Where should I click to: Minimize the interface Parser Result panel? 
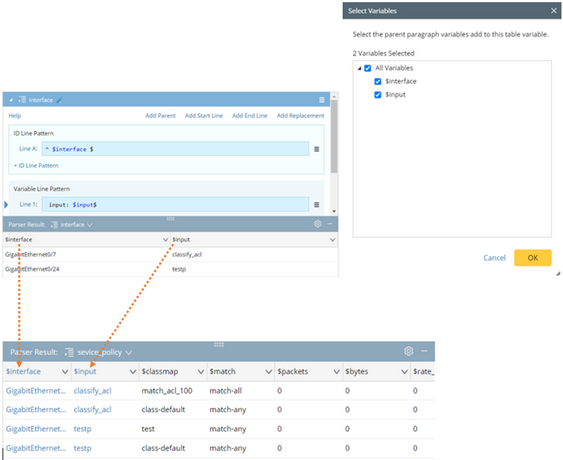click(x=330, y=224)
